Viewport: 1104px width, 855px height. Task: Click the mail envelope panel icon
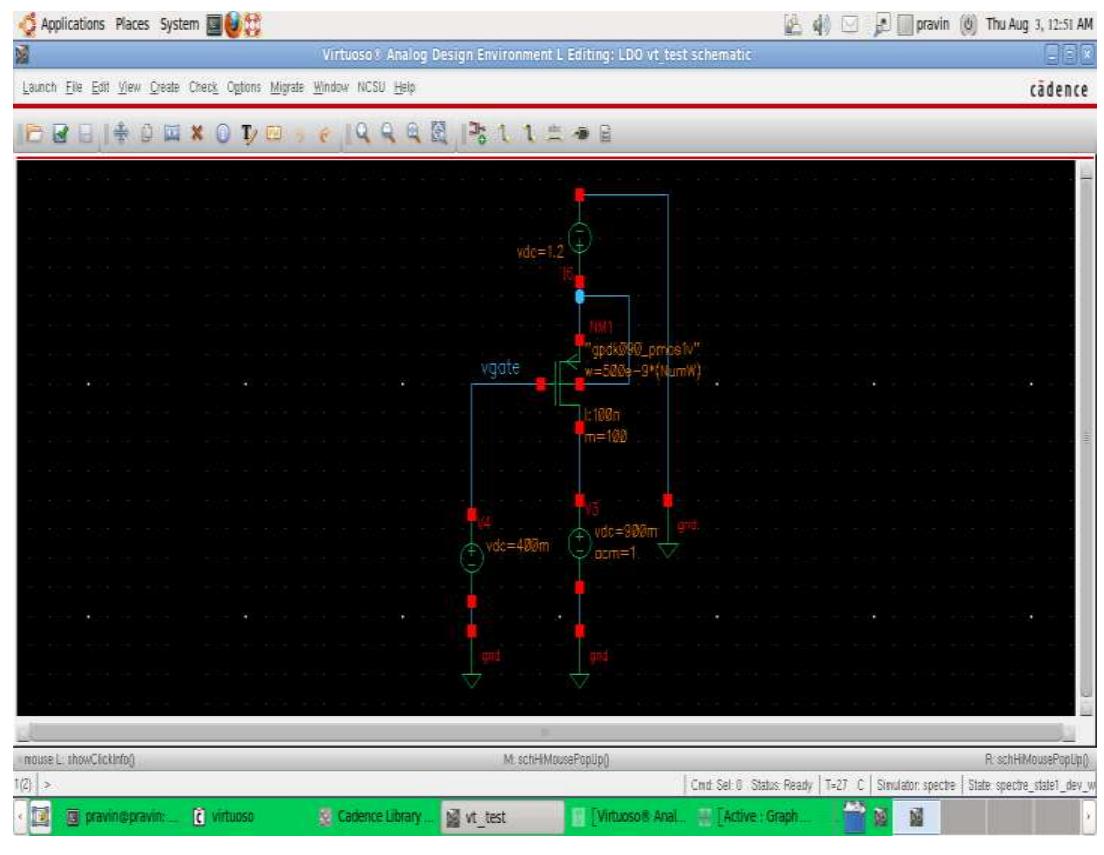pos(851,25)
